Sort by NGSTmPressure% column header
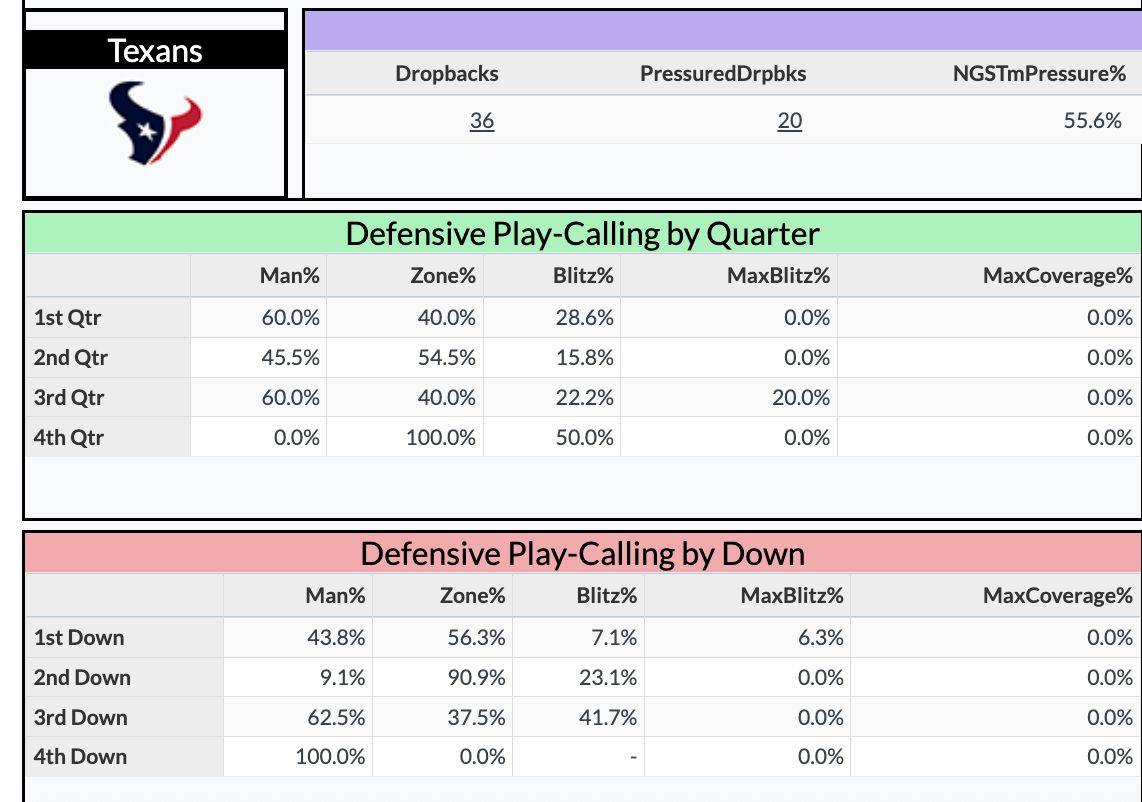The image size is (1142, 802). click(x=1039, y=73)
